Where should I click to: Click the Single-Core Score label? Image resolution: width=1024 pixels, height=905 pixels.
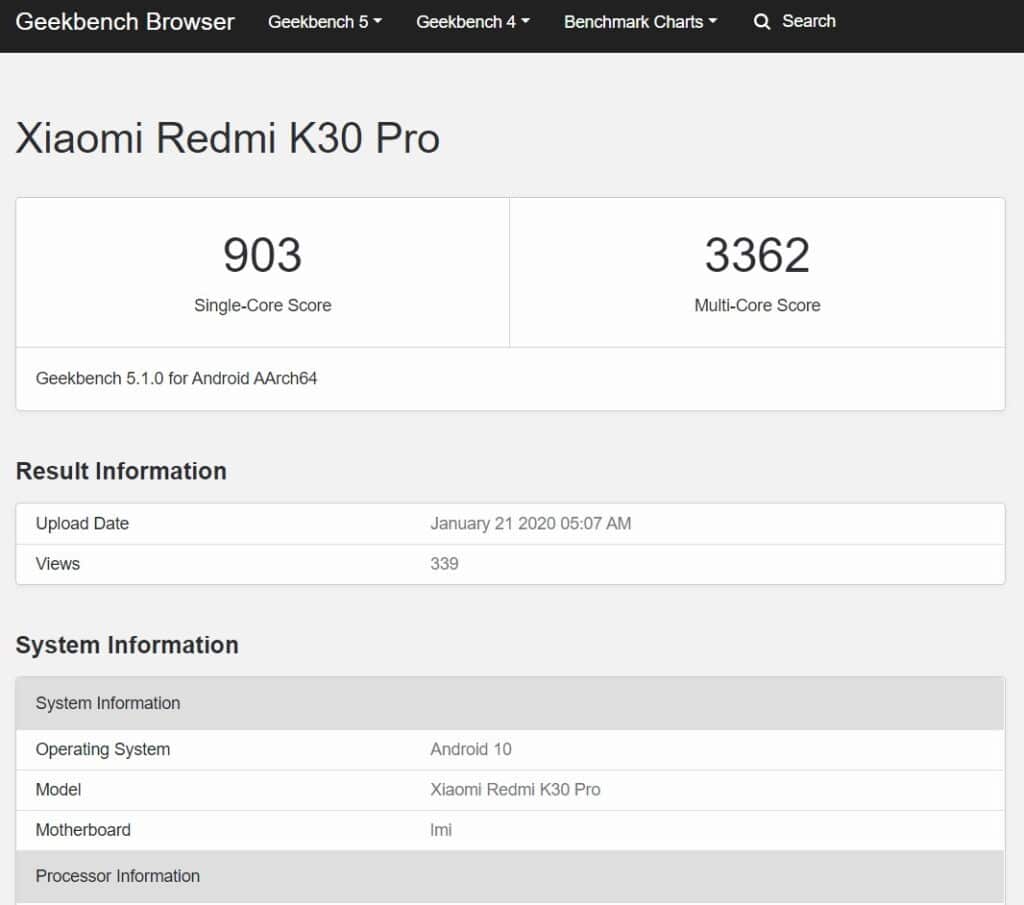(x=263, y=305)
